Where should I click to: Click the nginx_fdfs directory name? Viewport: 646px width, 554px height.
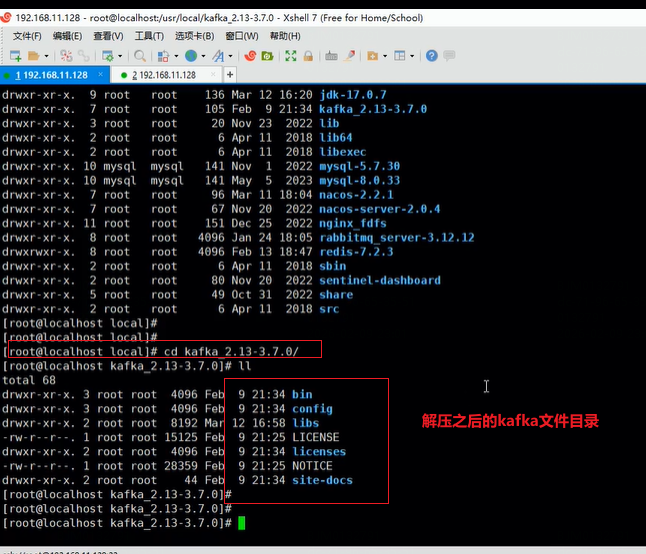pos(353,223)
